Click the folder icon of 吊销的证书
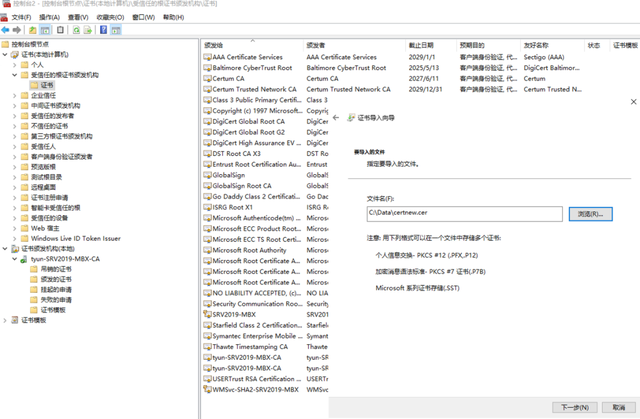Screen dimensions: 640x419 pos(34,269)
